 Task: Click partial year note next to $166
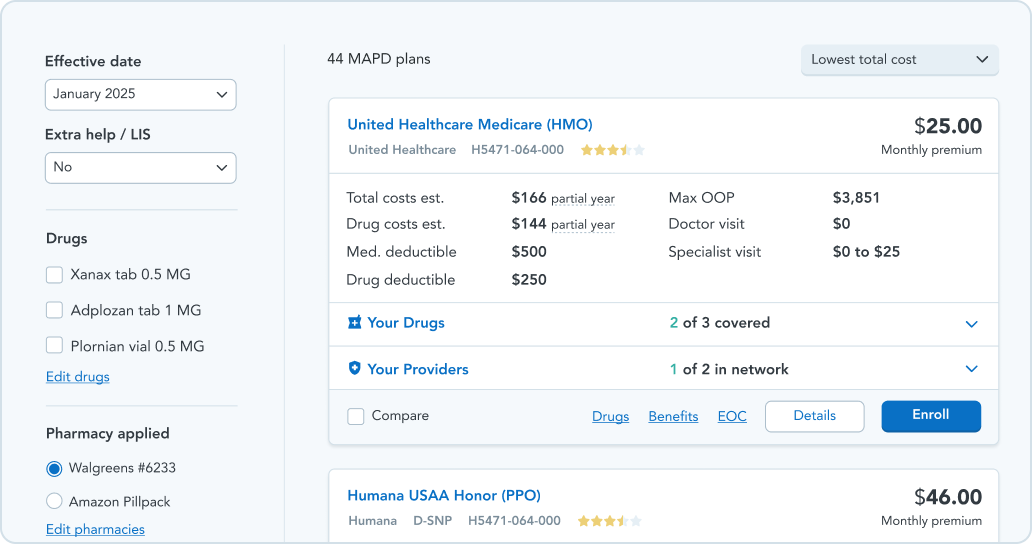[582, 199]
